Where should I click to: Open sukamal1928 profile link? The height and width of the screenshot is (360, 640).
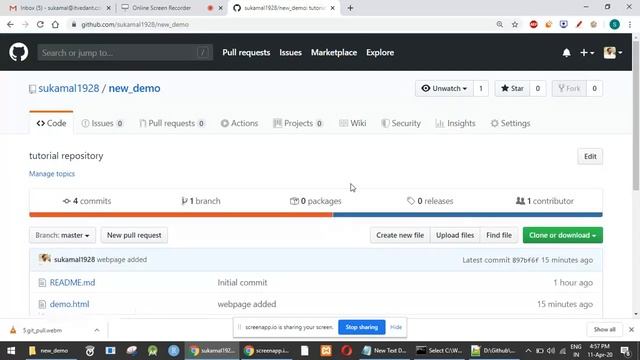click(x=69, y=88)
